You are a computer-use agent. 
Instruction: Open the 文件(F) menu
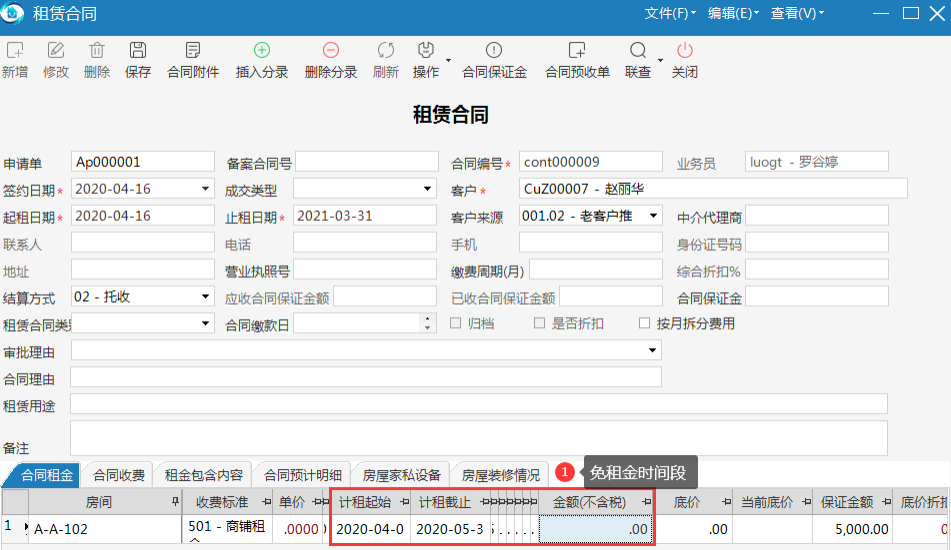pos(670,13)
